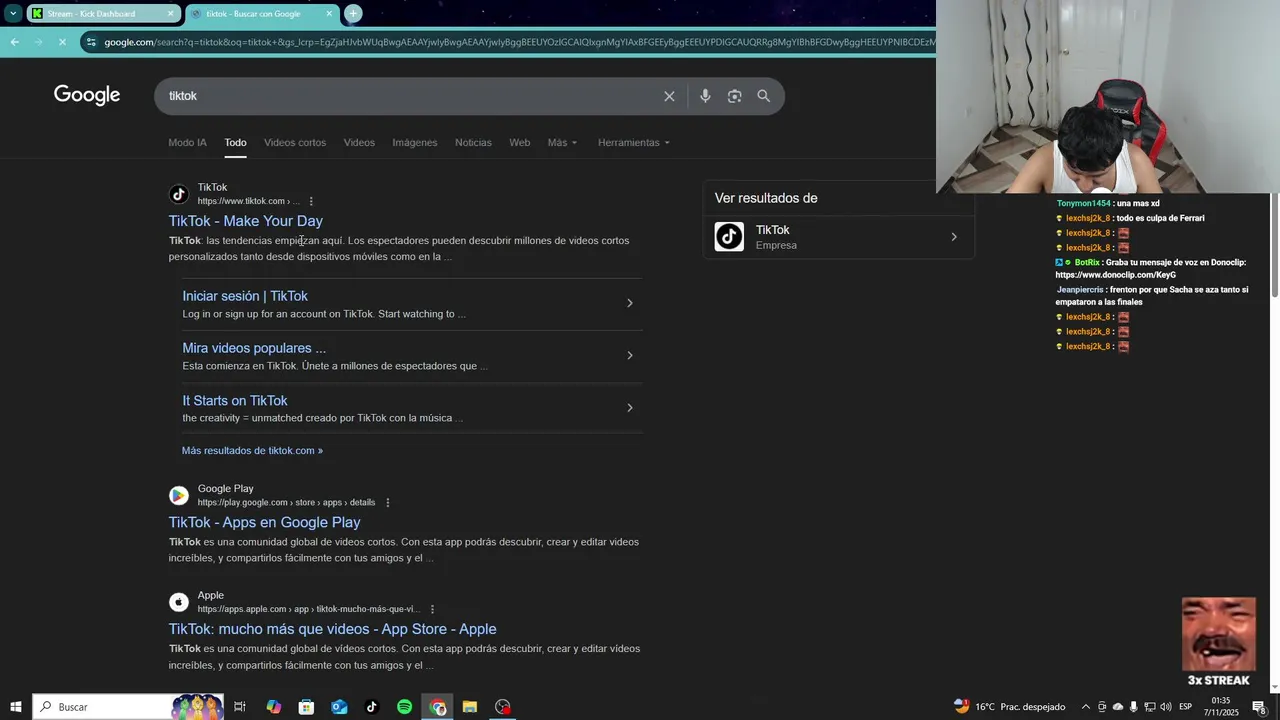The height and width of the screenshot is (720, 1280).
Task: Click the BotRix chat username
Action: (x=1087, y=262)
